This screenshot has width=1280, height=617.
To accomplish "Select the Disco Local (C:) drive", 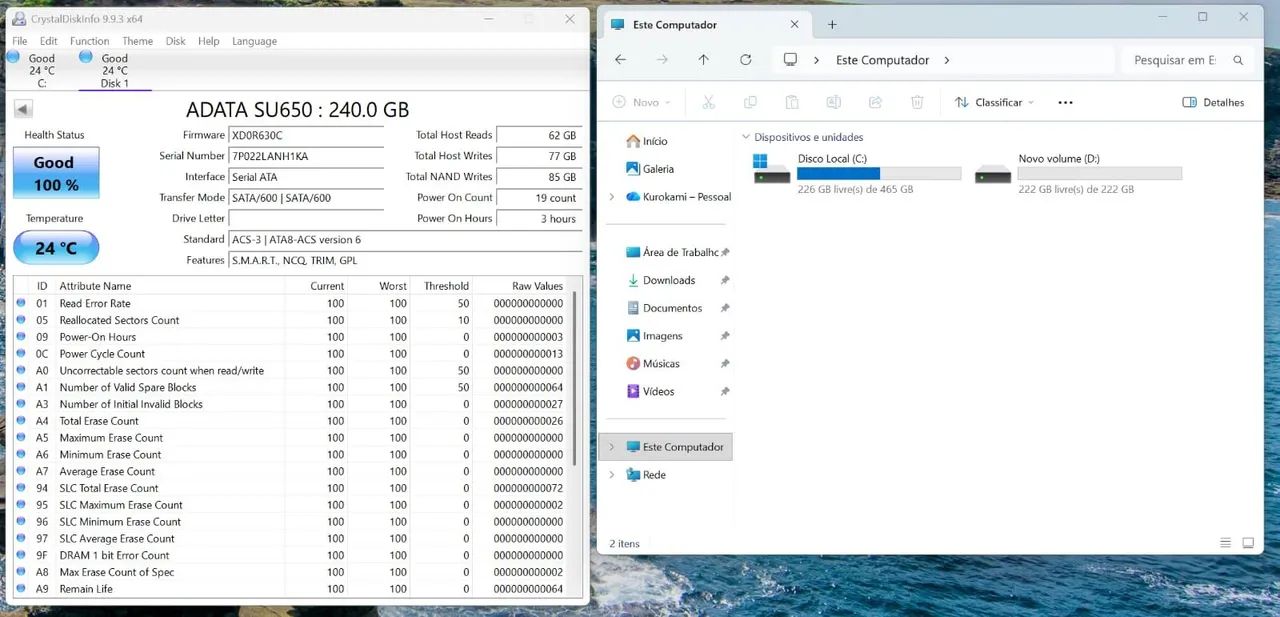I will coord(857,173).
